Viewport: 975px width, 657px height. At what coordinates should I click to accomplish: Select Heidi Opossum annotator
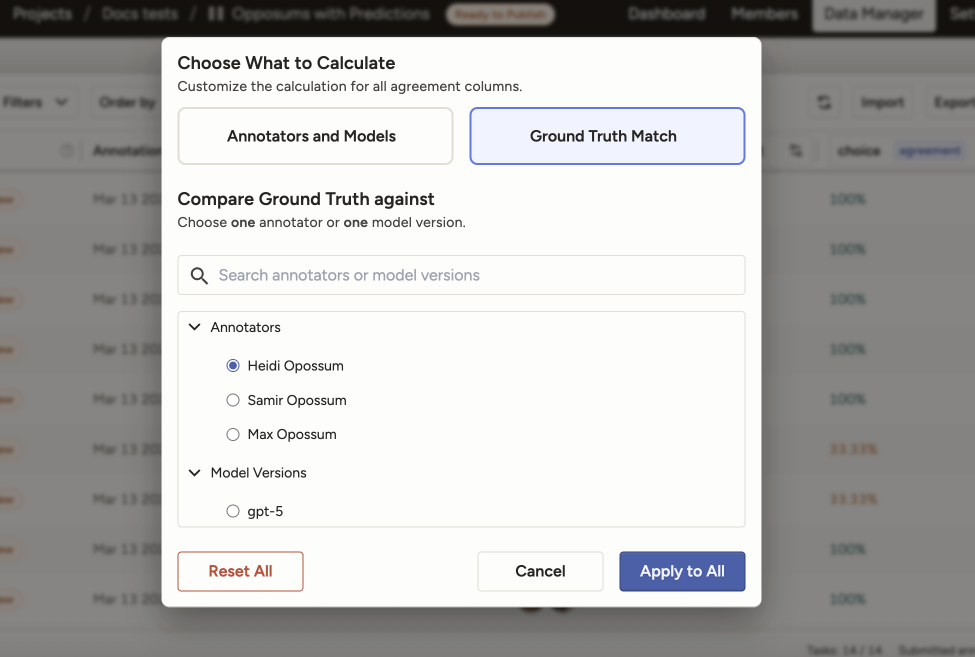pyautogui.click(x=233, y=366)
